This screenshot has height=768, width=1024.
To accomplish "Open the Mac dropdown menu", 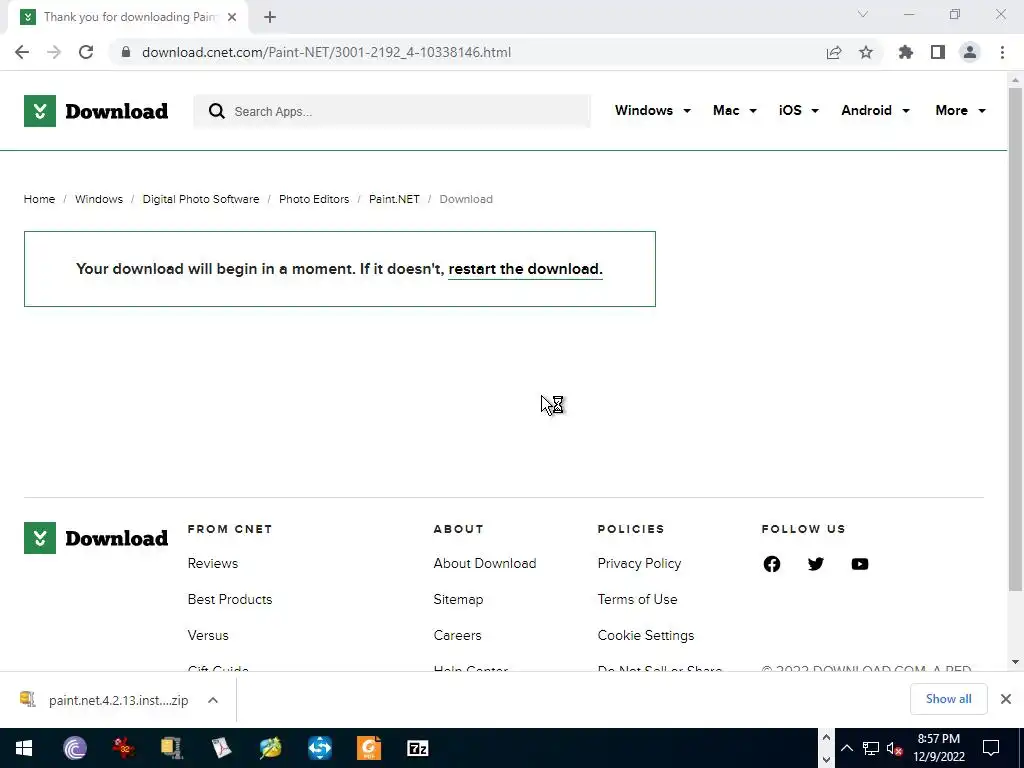I will point(735,110).
